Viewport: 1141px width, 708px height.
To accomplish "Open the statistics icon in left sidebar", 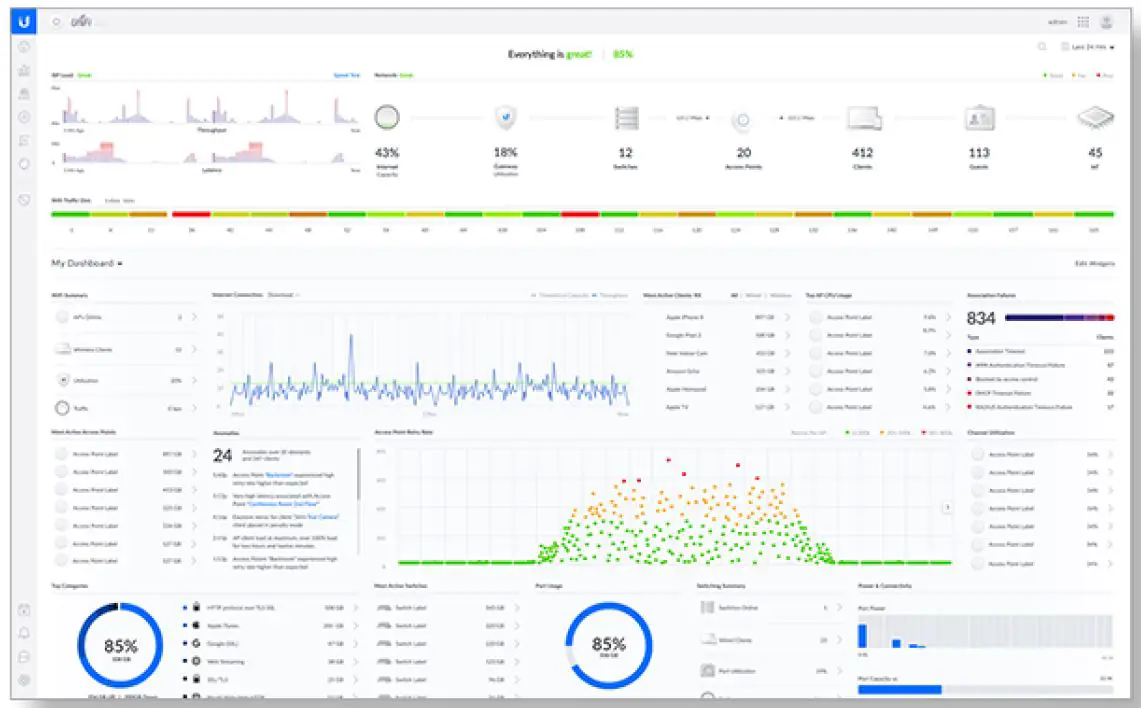I will pos(24,71).
